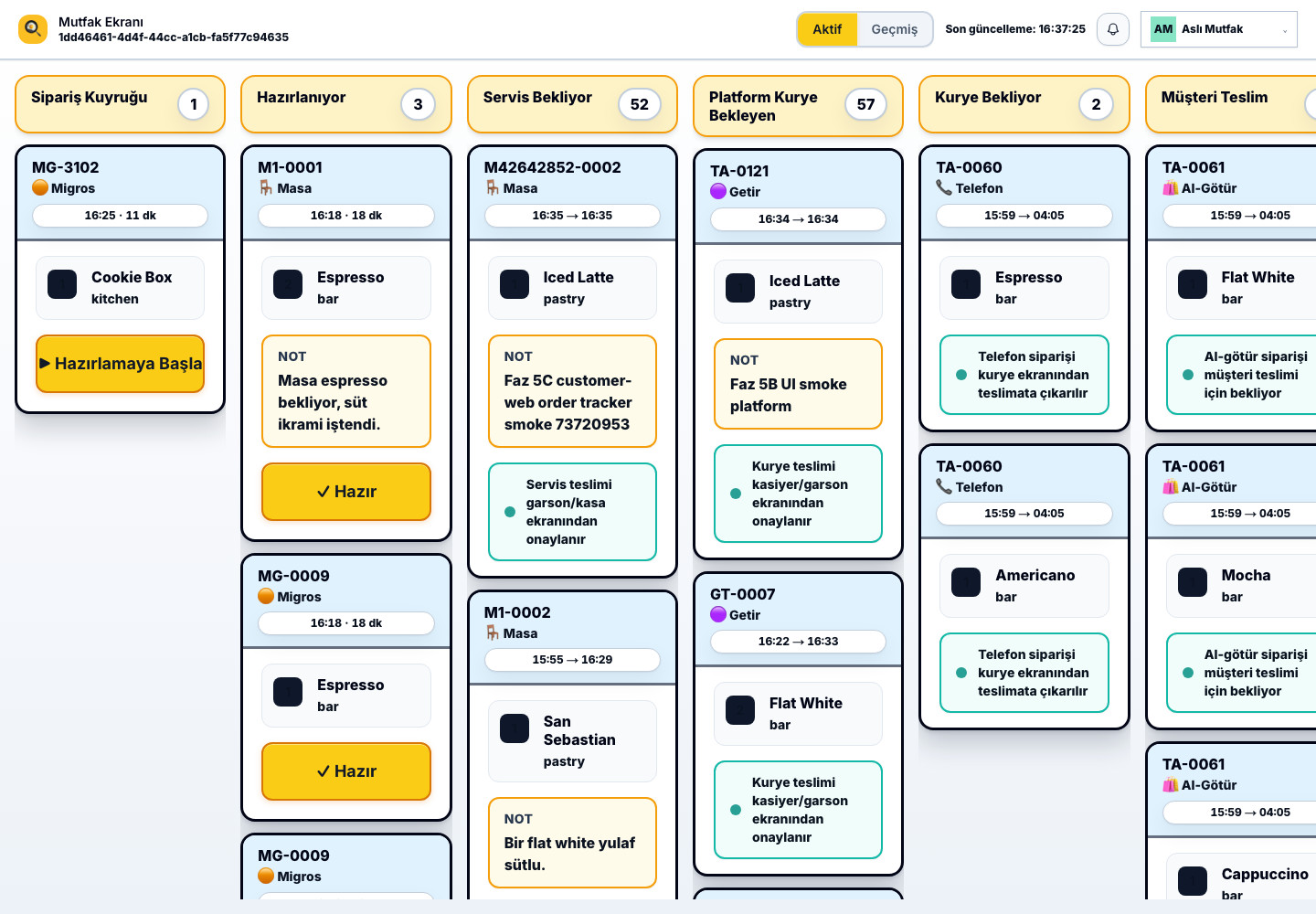Click the Flat White quantity square in GT-0007
1316x914 pixels.
740,710
